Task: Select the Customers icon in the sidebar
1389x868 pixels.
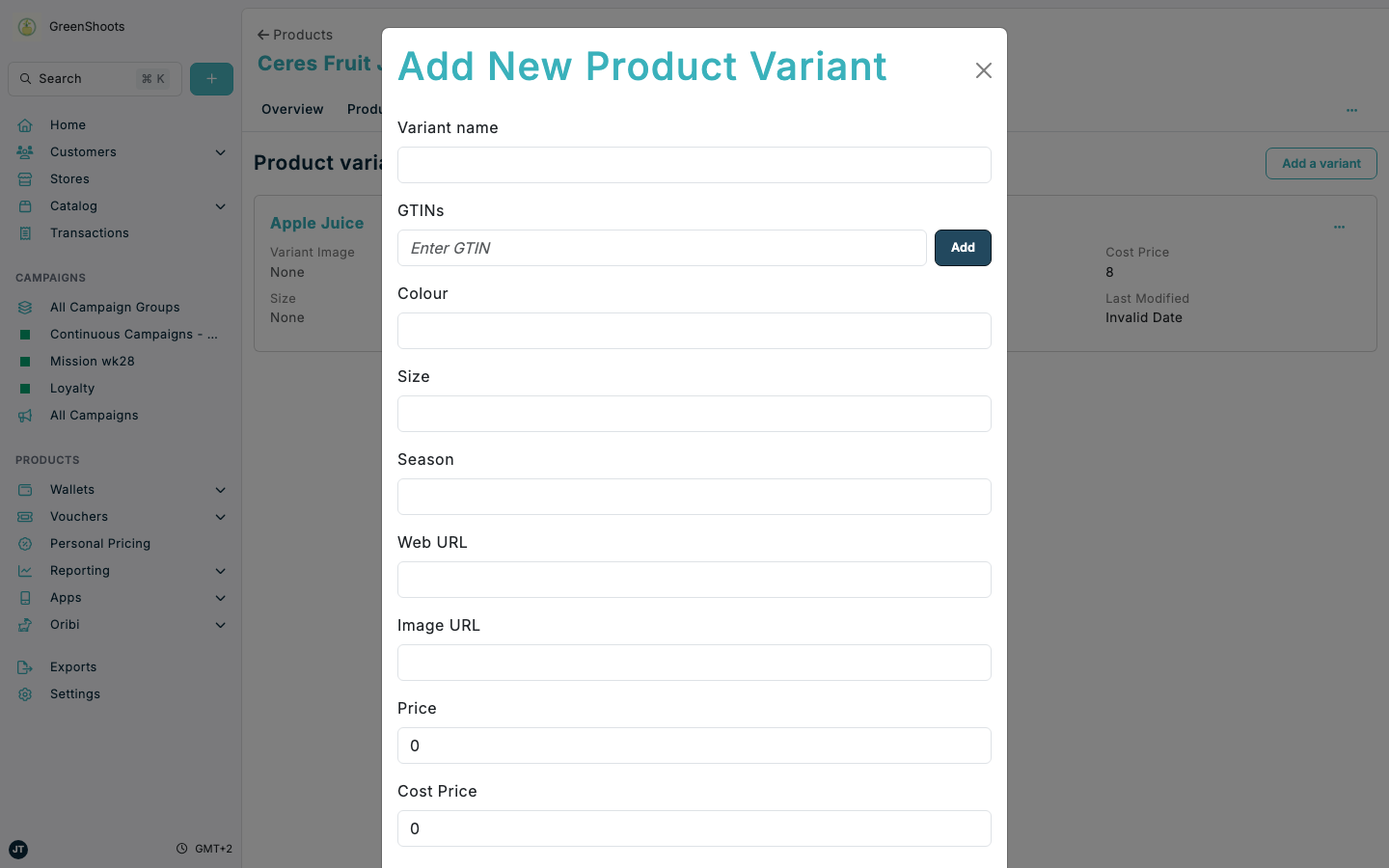Action: click(26, 151)
